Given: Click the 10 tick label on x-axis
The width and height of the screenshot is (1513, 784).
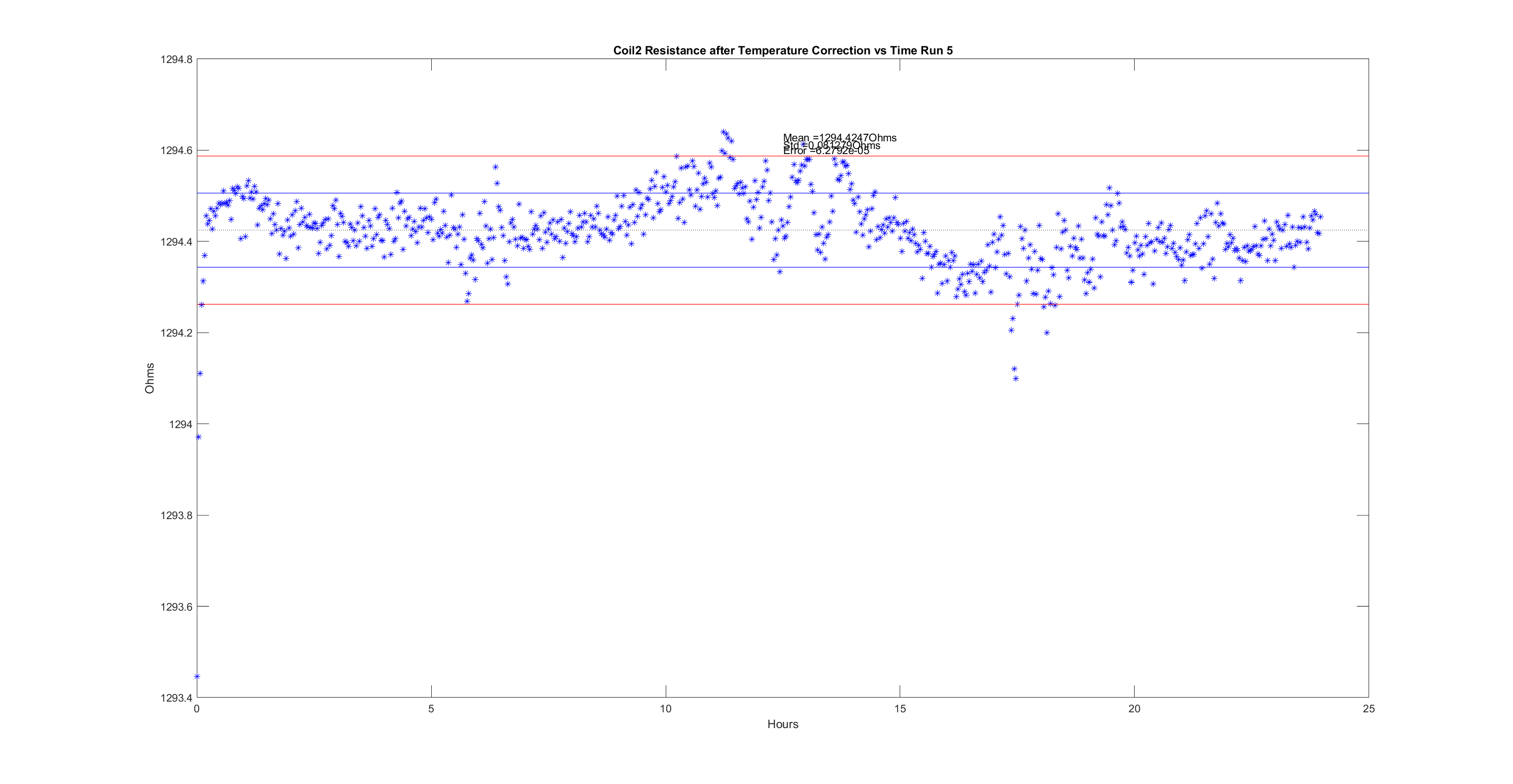Looking at the screenshot, I should (x=665, y=709).
